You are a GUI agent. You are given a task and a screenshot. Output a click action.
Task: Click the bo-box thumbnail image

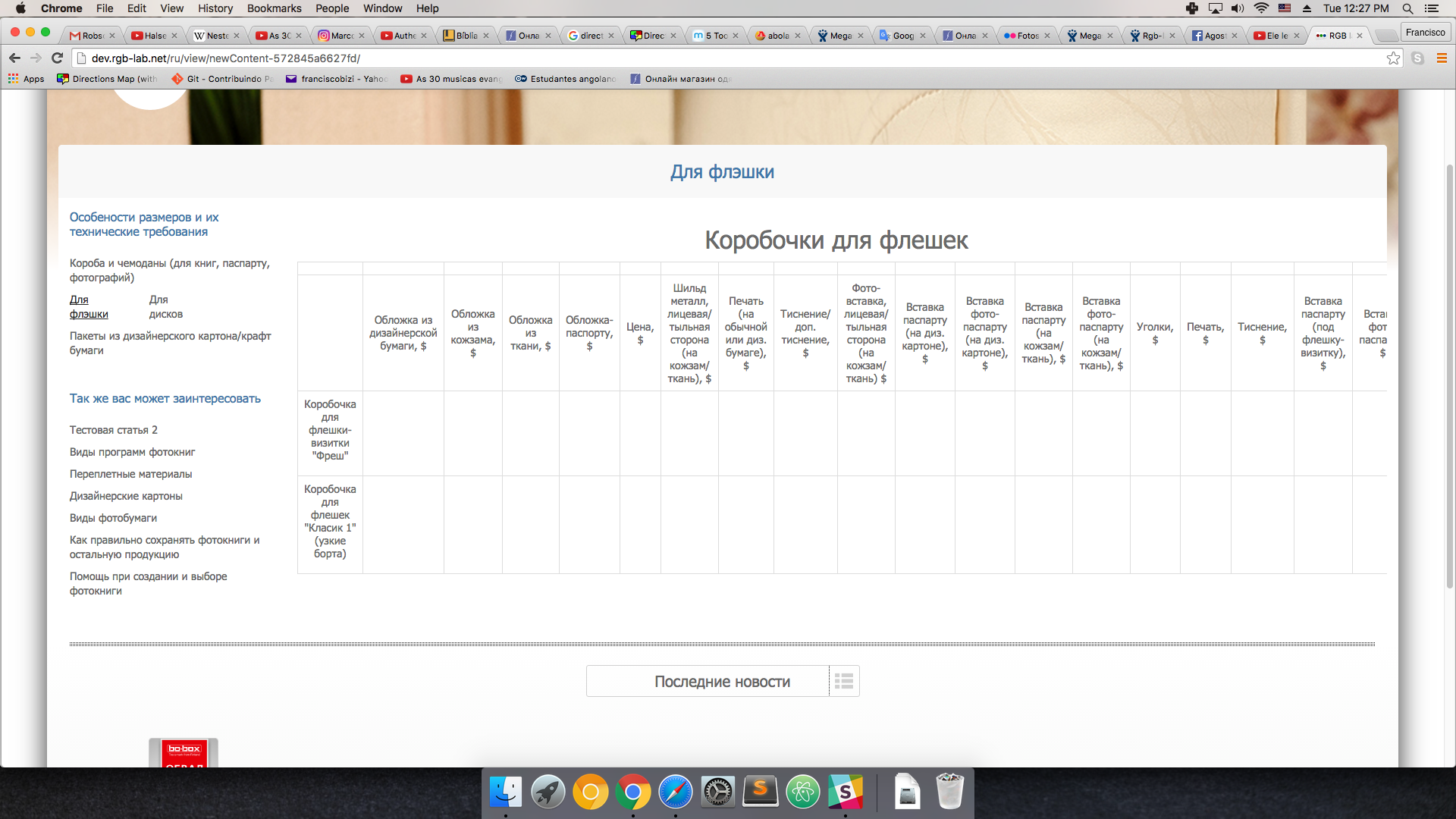[184, 753]
